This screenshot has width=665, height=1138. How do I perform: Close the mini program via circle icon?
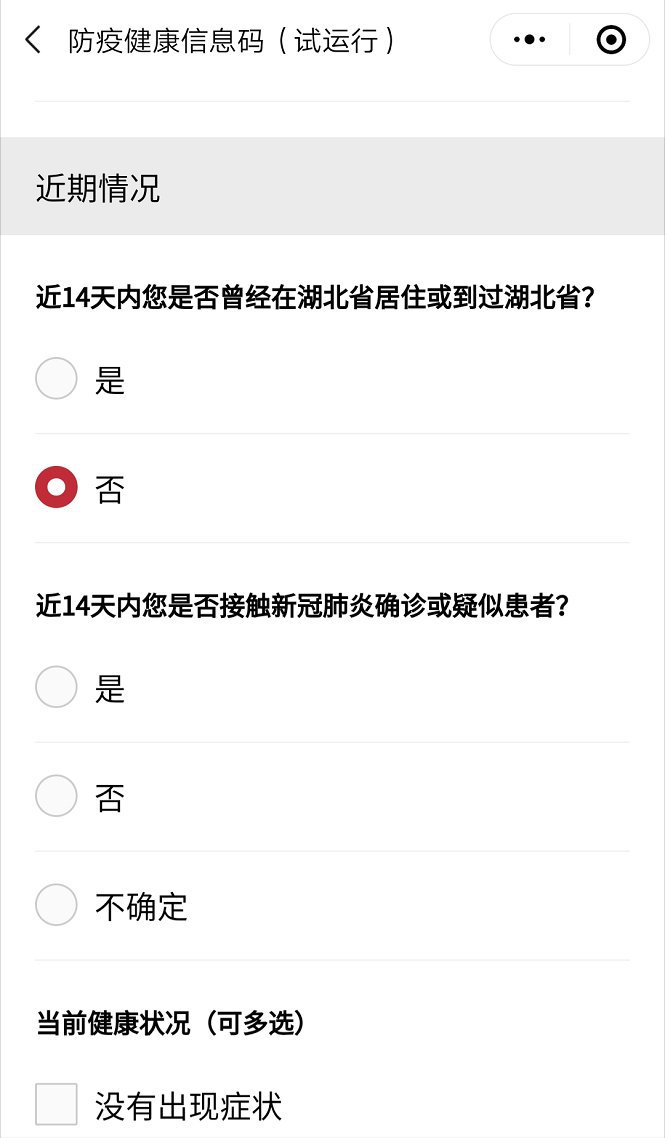pyautogui.click(x=610, y=40)
